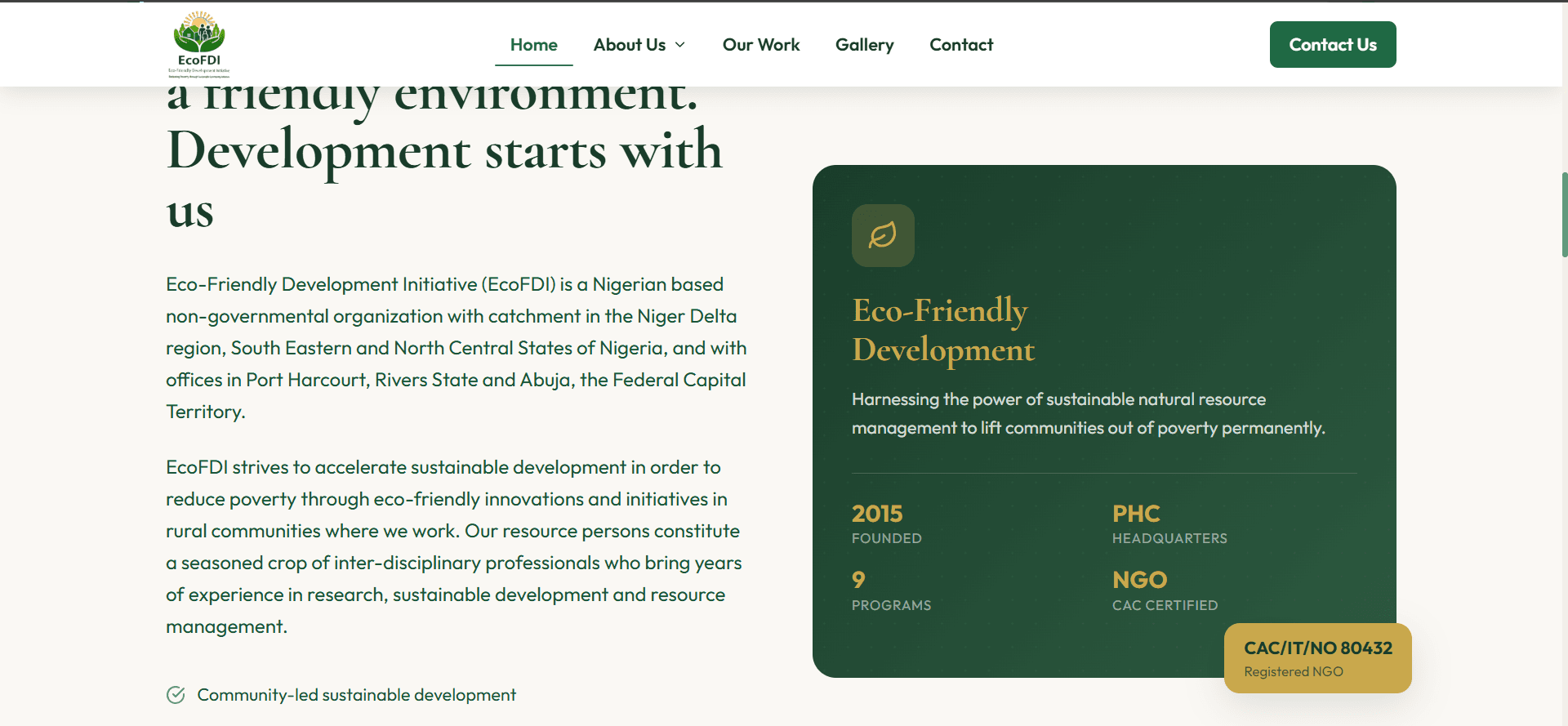This screenshot has height=726, width=1568.
Task: Click the EcoFDI logo in the header
Action: (199, 44)
